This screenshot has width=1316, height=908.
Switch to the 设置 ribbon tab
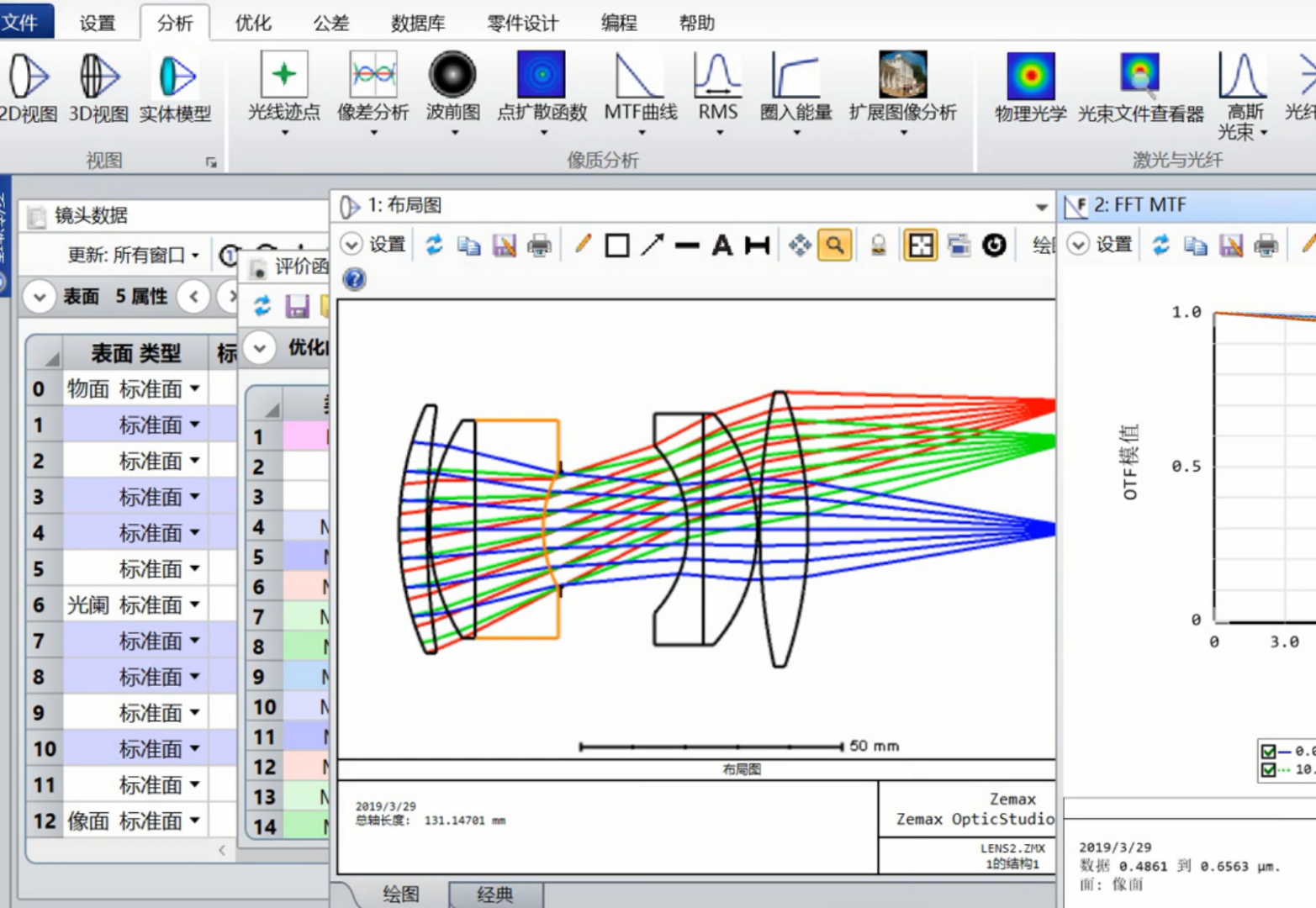point(98,23)
